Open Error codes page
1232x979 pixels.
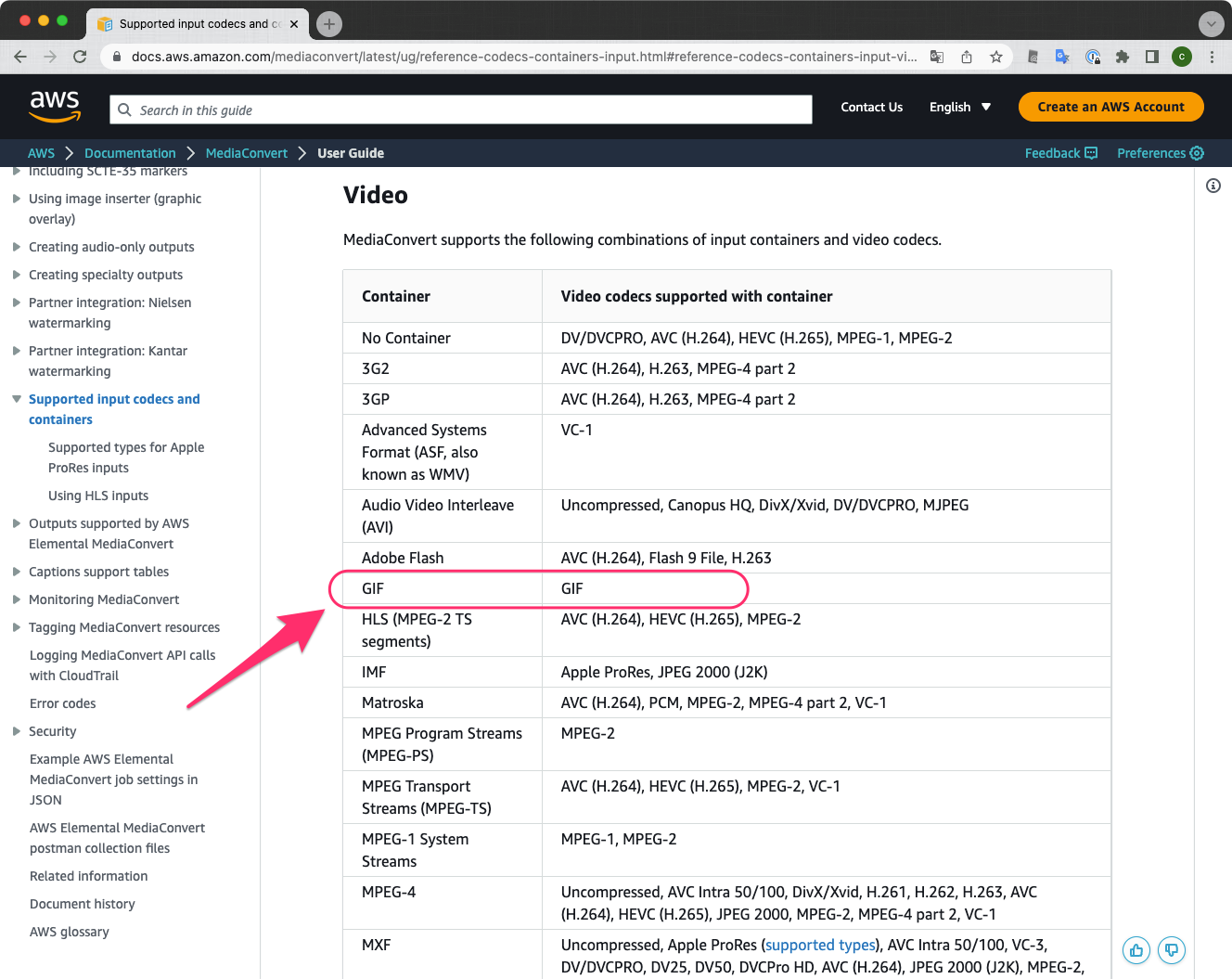63,703
